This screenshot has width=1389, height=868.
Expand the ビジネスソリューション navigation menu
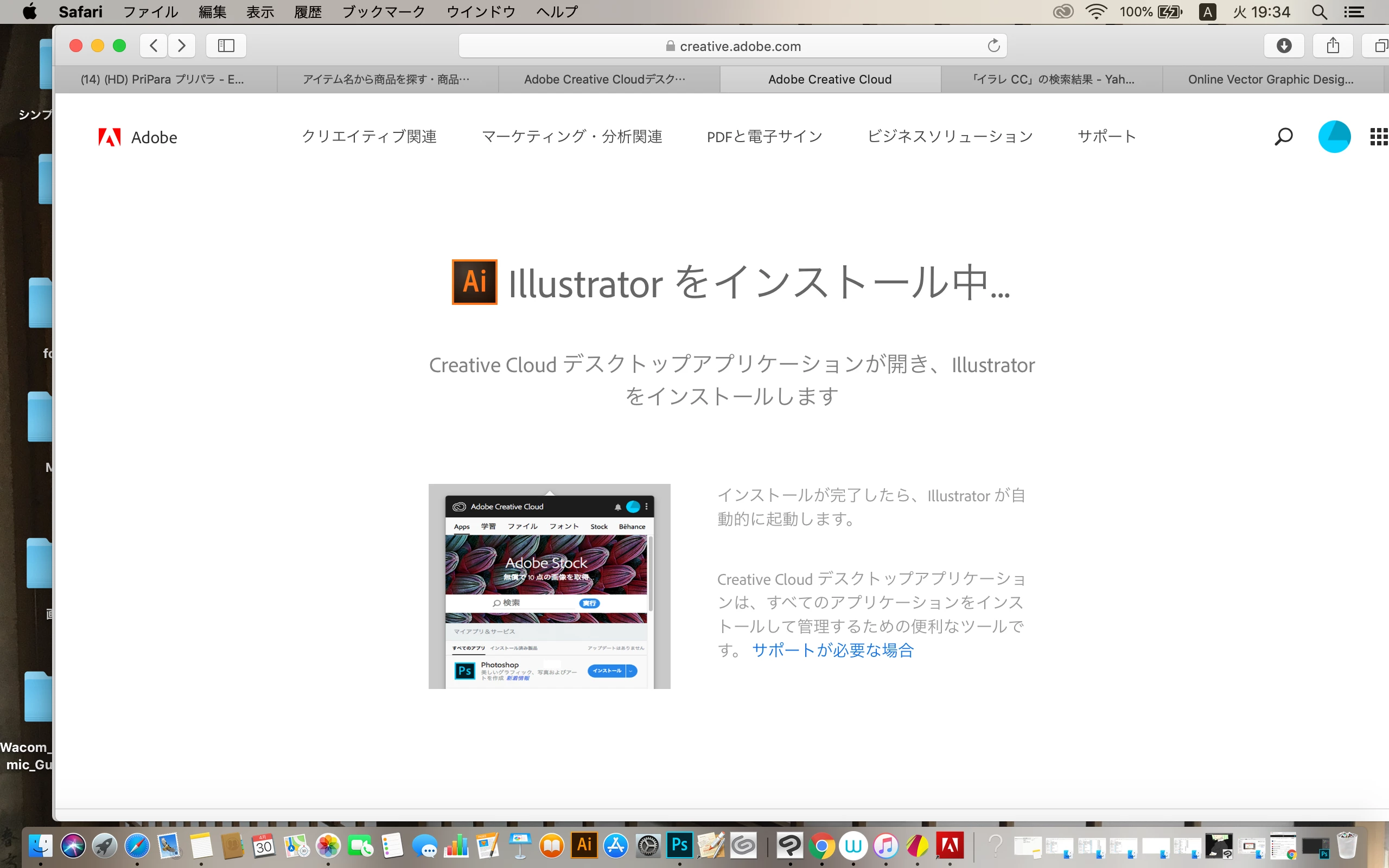click(950, 137)
